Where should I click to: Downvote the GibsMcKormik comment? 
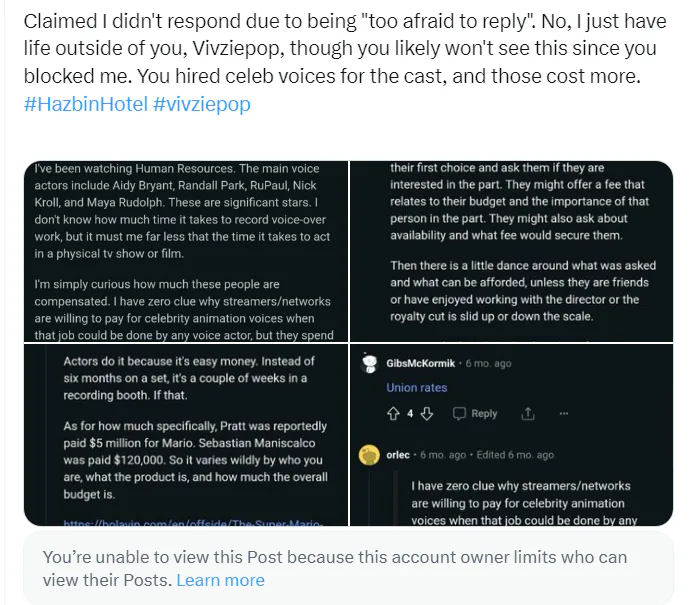pos(427,413)
